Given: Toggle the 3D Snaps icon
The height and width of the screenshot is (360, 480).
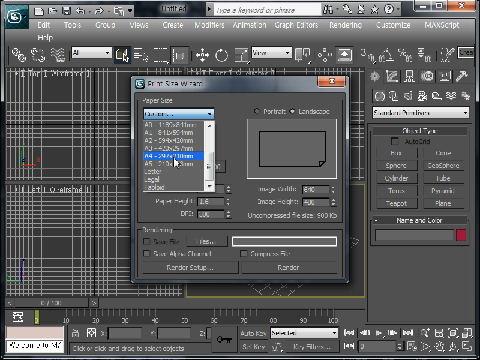Looking at the screenshot, I should pyautogui.click(x=368, y=55).
